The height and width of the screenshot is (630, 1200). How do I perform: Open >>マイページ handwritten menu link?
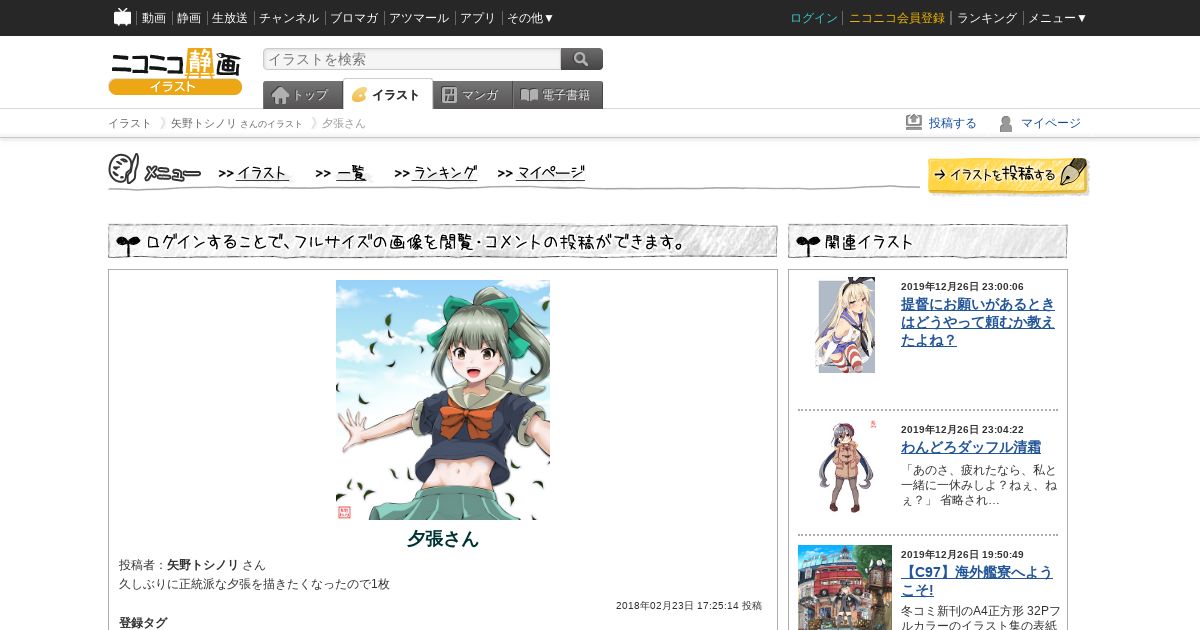coord(541,173)
